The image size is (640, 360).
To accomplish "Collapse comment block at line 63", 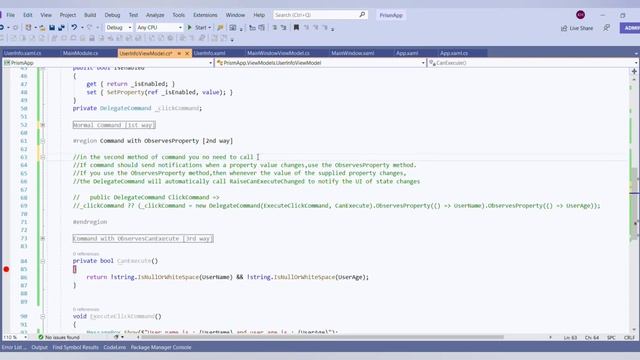I will click(x=42, y=157).
